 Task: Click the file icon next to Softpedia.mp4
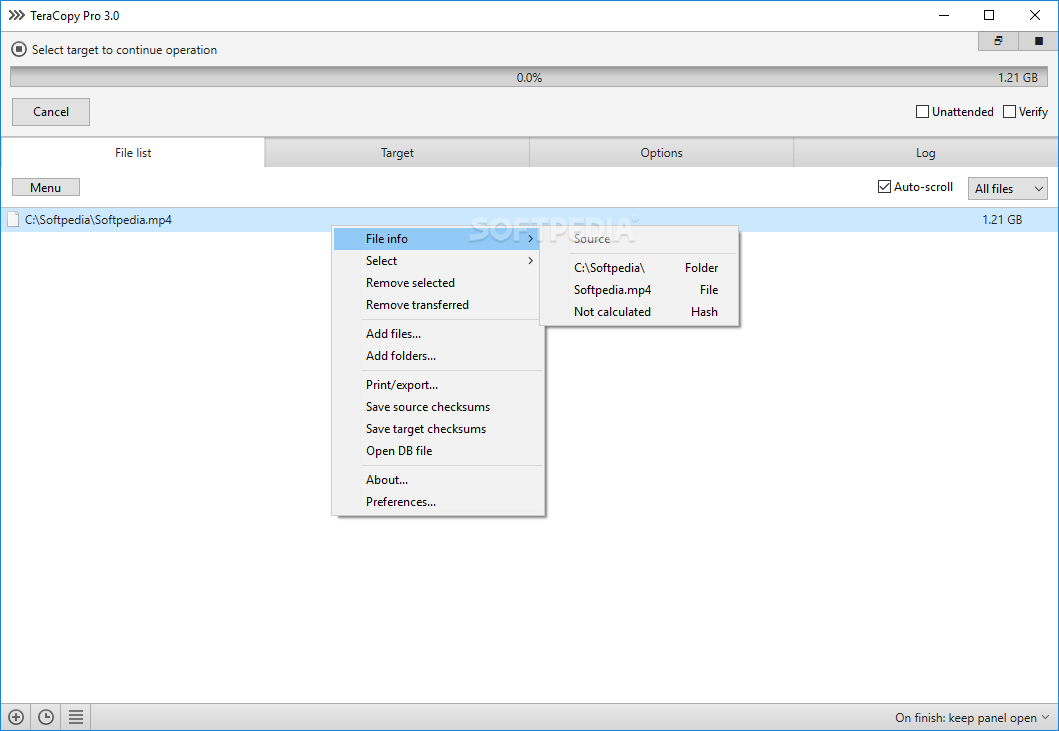pyautogui.click(x=13, y=220)
